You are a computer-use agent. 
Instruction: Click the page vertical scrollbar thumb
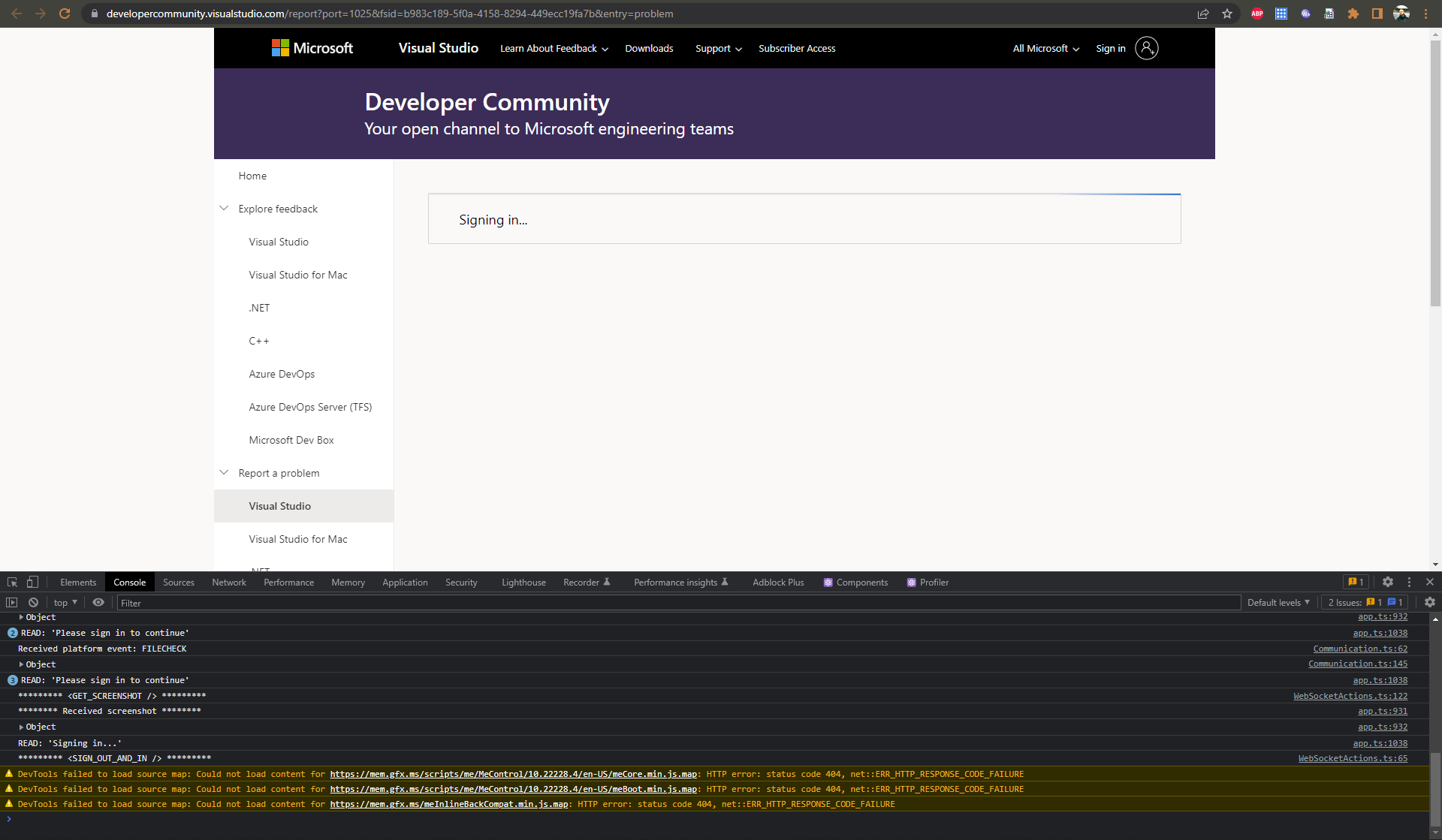coord(1435,173)
